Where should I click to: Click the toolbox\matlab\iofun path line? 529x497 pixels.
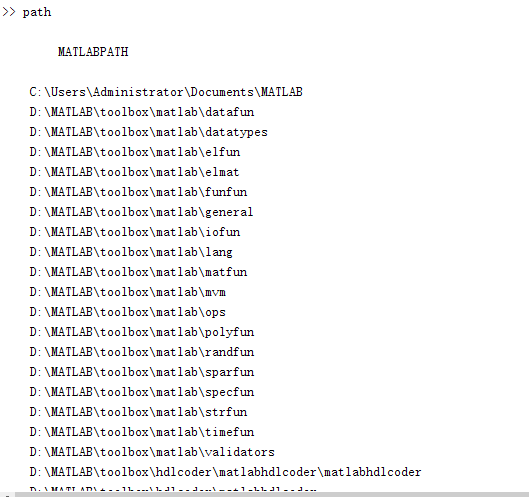point(135,232)
